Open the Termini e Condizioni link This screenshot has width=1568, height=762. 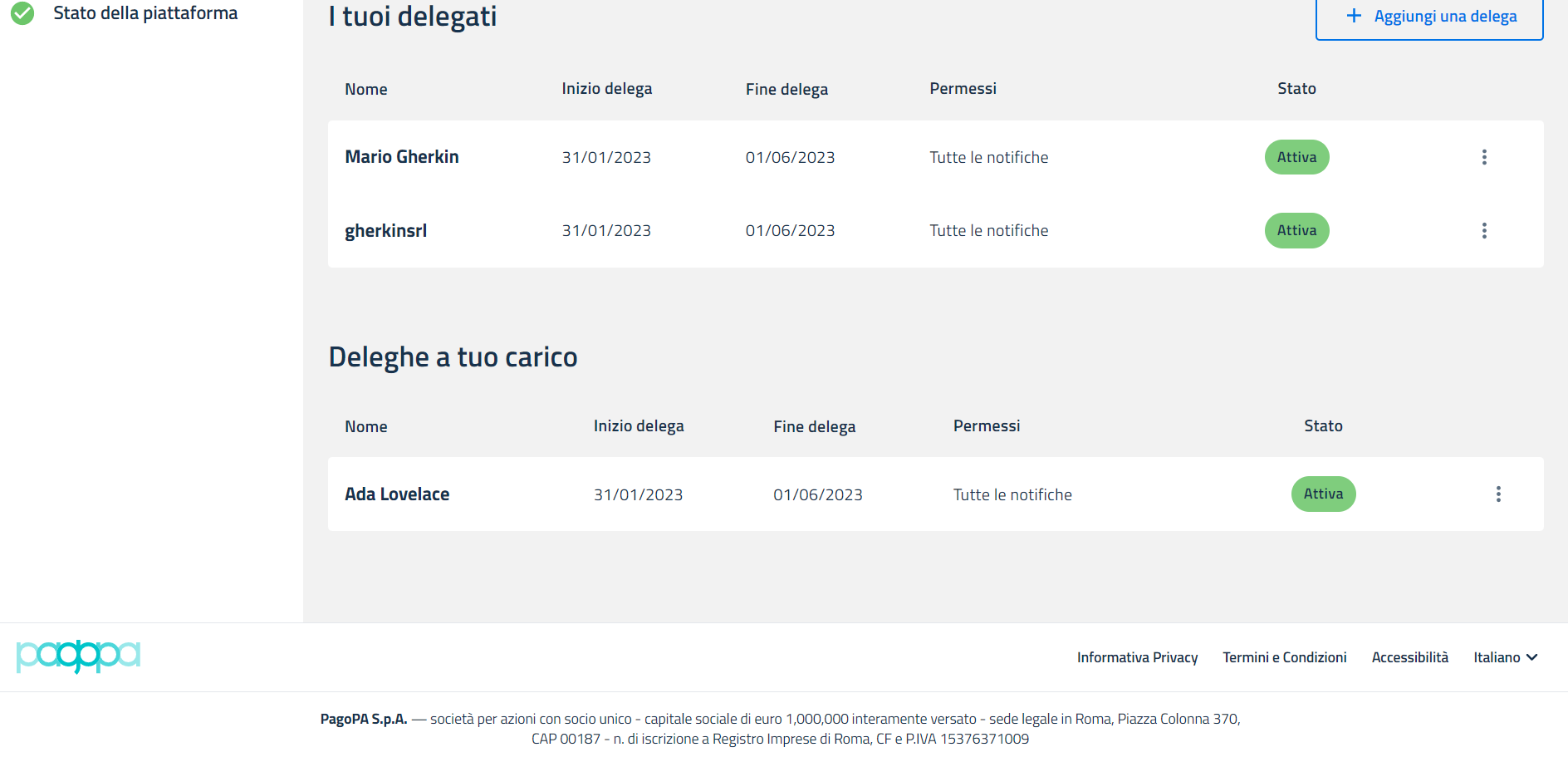tap(1284, 657)
